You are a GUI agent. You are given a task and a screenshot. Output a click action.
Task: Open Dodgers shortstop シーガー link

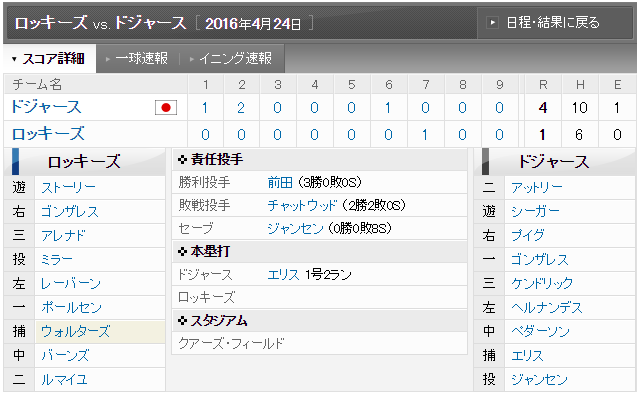click(535, 212)
